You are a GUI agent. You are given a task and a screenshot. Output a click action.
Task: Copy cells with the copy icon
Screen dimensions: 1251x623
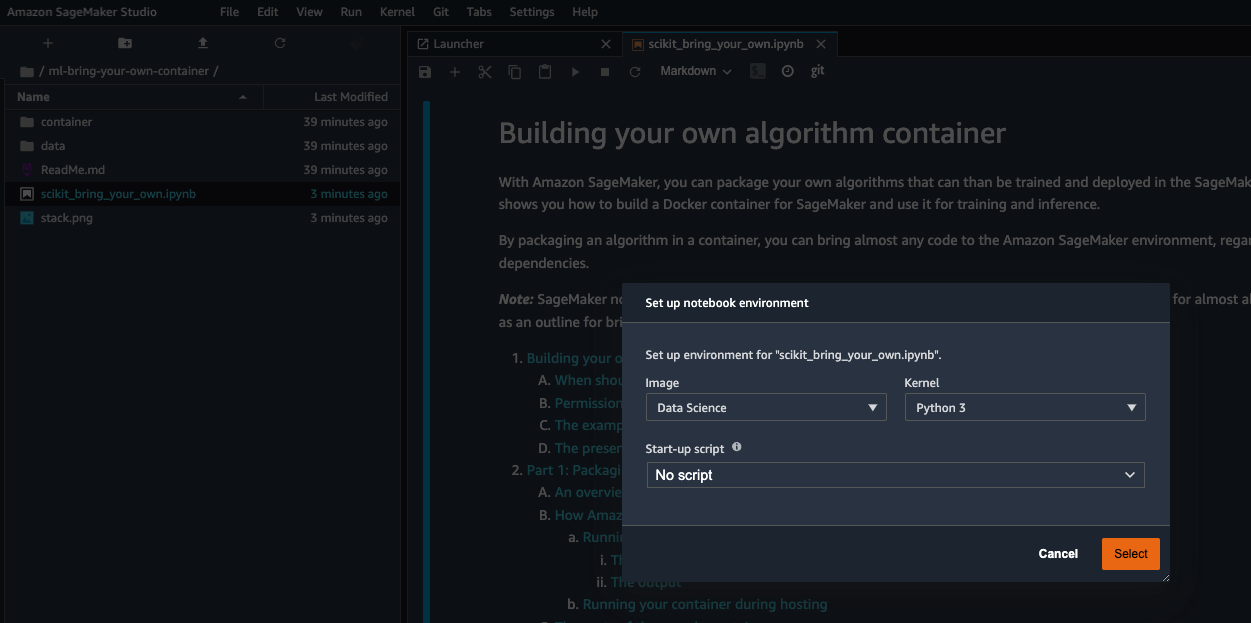coord(514,71)
